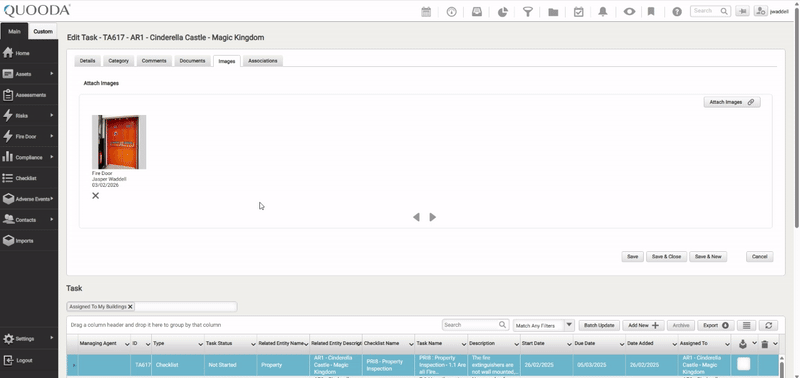Click Save & Close button
800x378 pixels.
coord(666,257)
